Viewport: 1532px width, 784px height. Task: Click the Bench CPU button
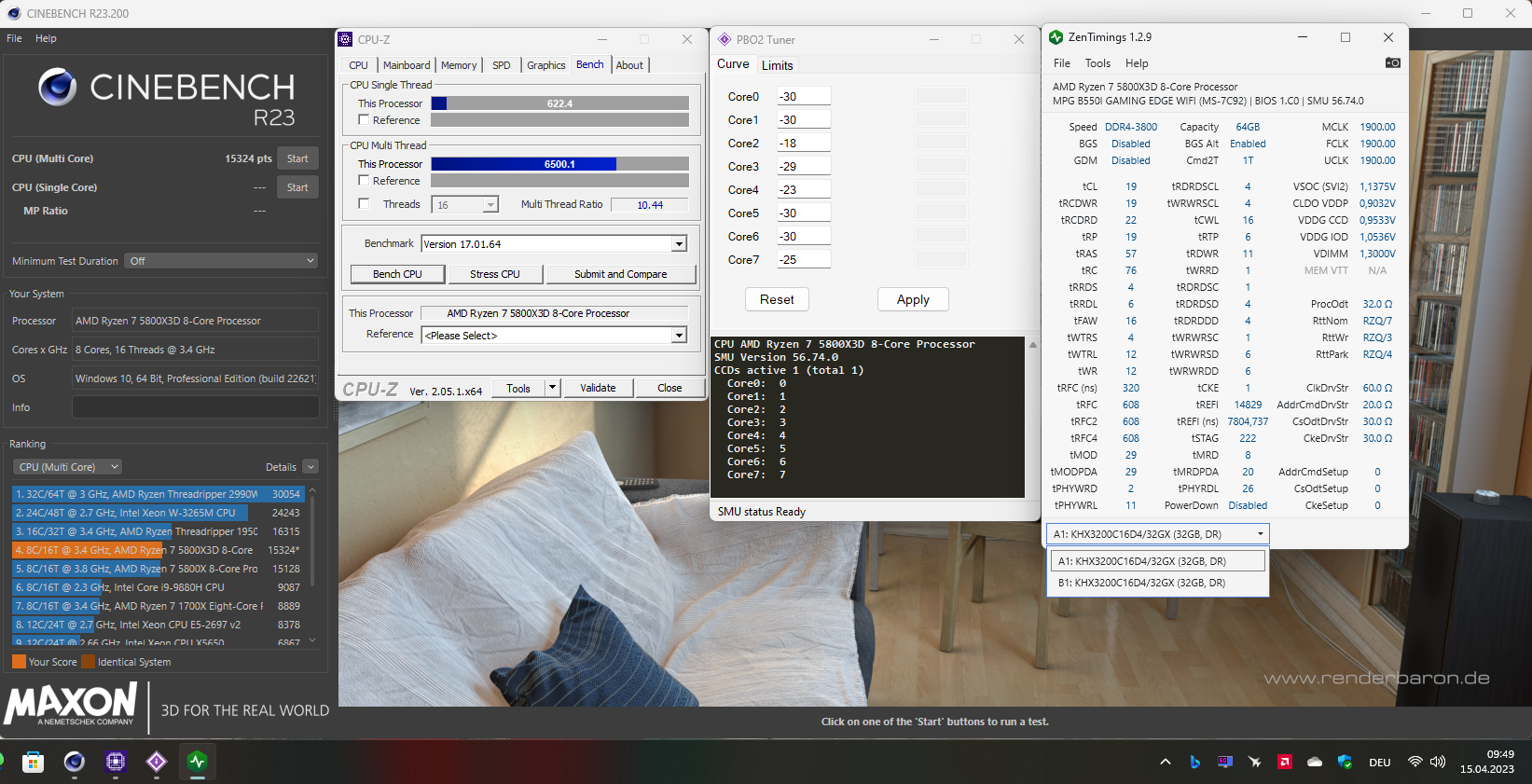click(397, 274)
